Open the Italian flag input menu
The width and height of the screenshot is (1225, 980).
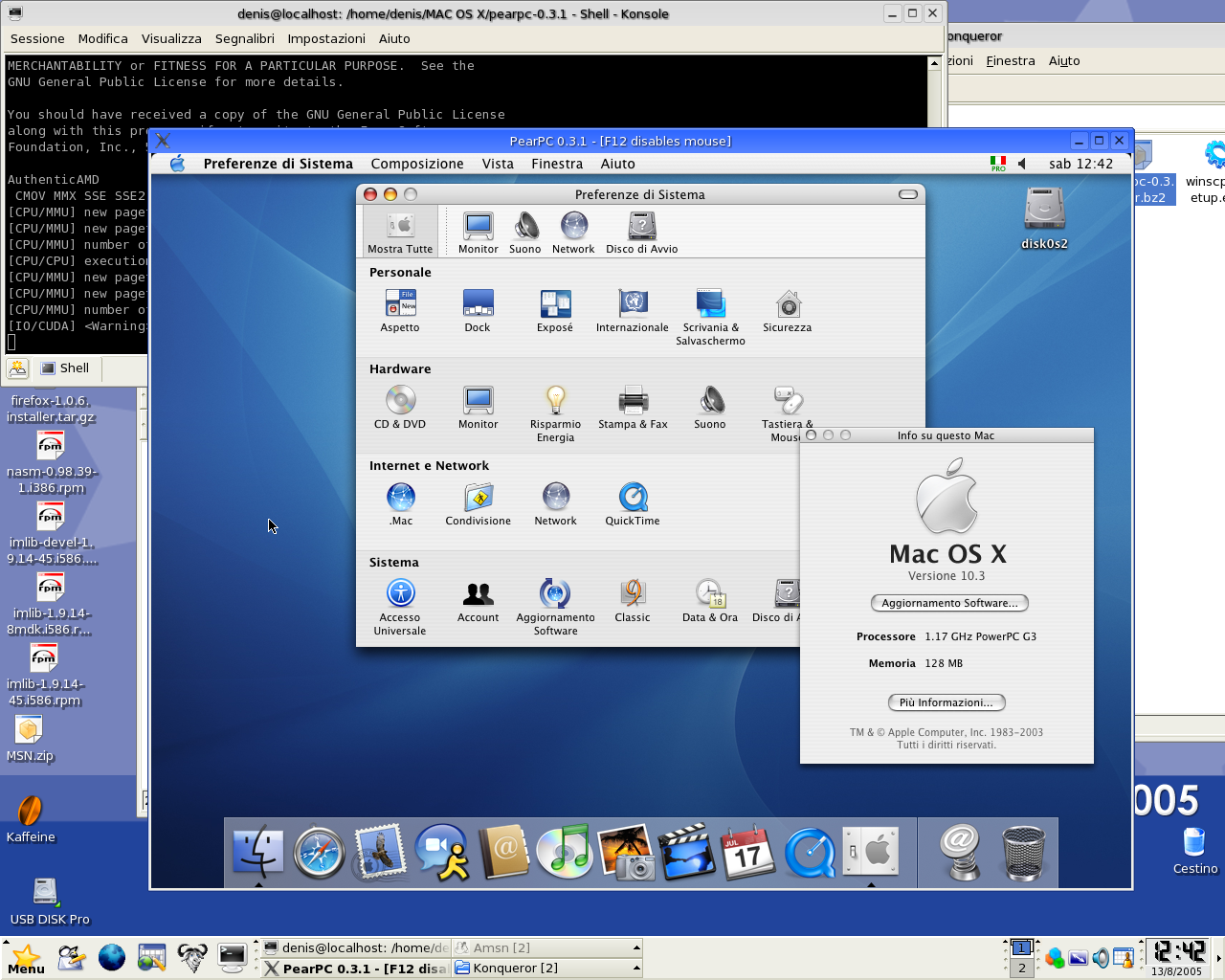coord(998,164)
